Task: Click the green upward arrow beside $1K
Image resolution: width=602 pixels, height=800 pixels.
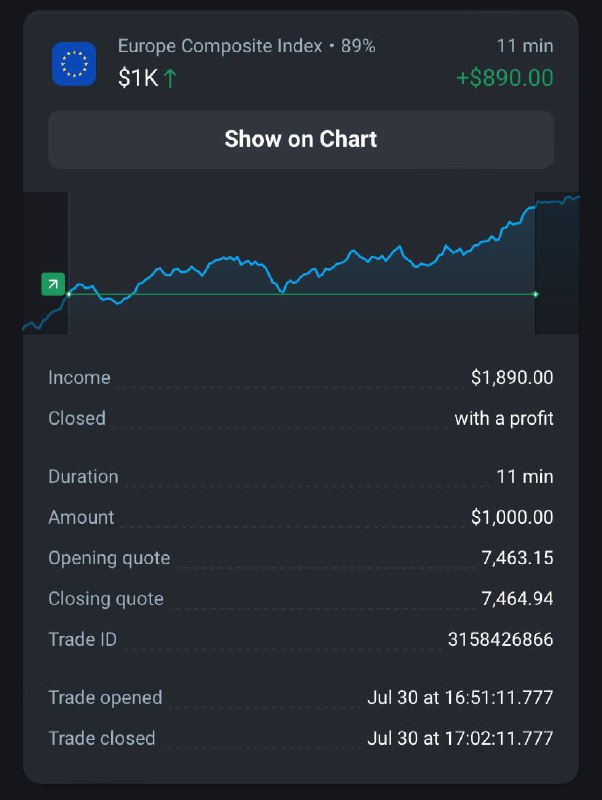Action: [170, 79]
